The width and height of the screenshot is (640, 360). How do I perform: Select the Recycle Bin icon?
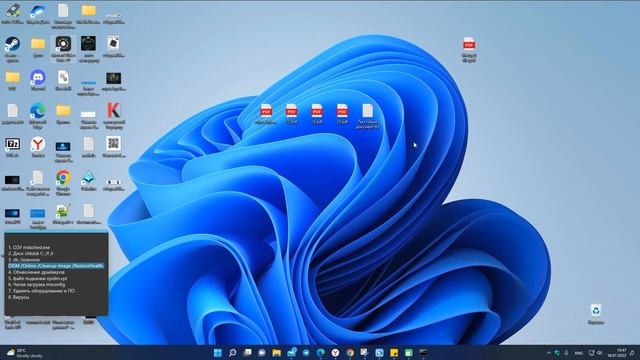click(x=596, y=311)
